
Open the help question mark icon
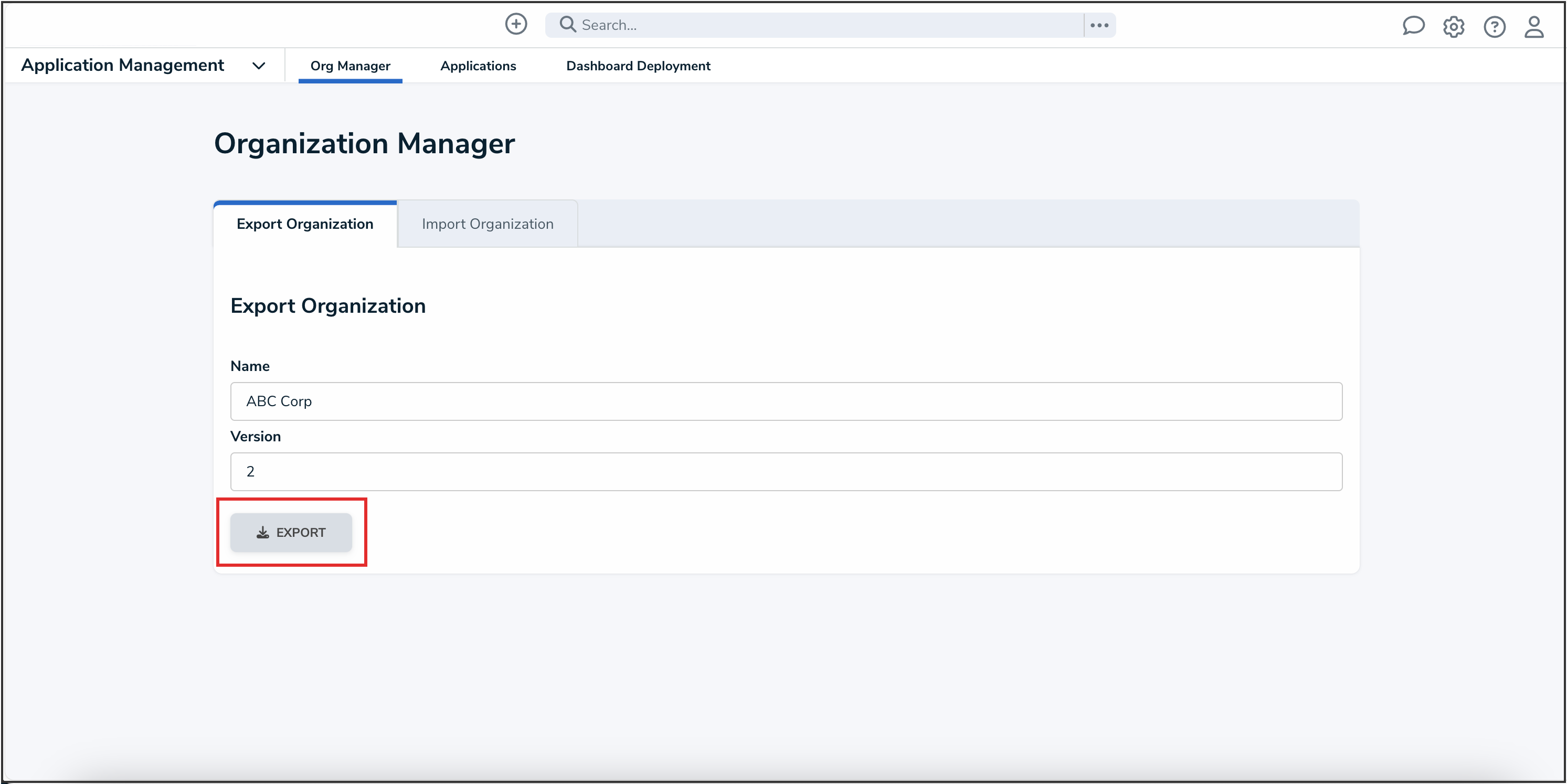coord(1494,27)
